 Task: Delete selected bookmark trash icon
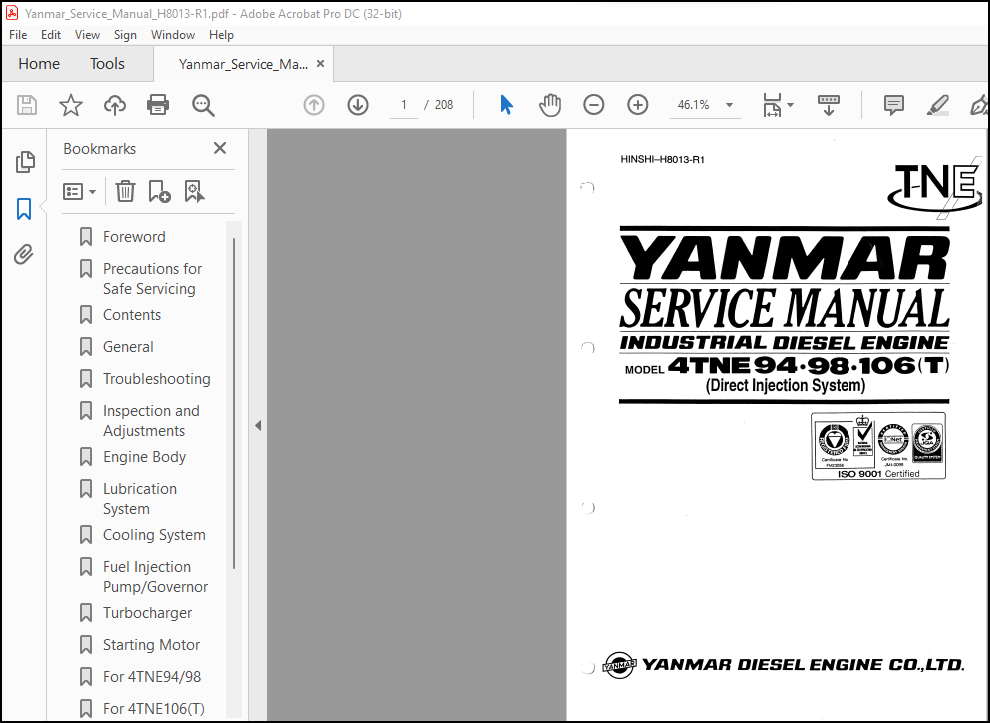tap(125, 191)
